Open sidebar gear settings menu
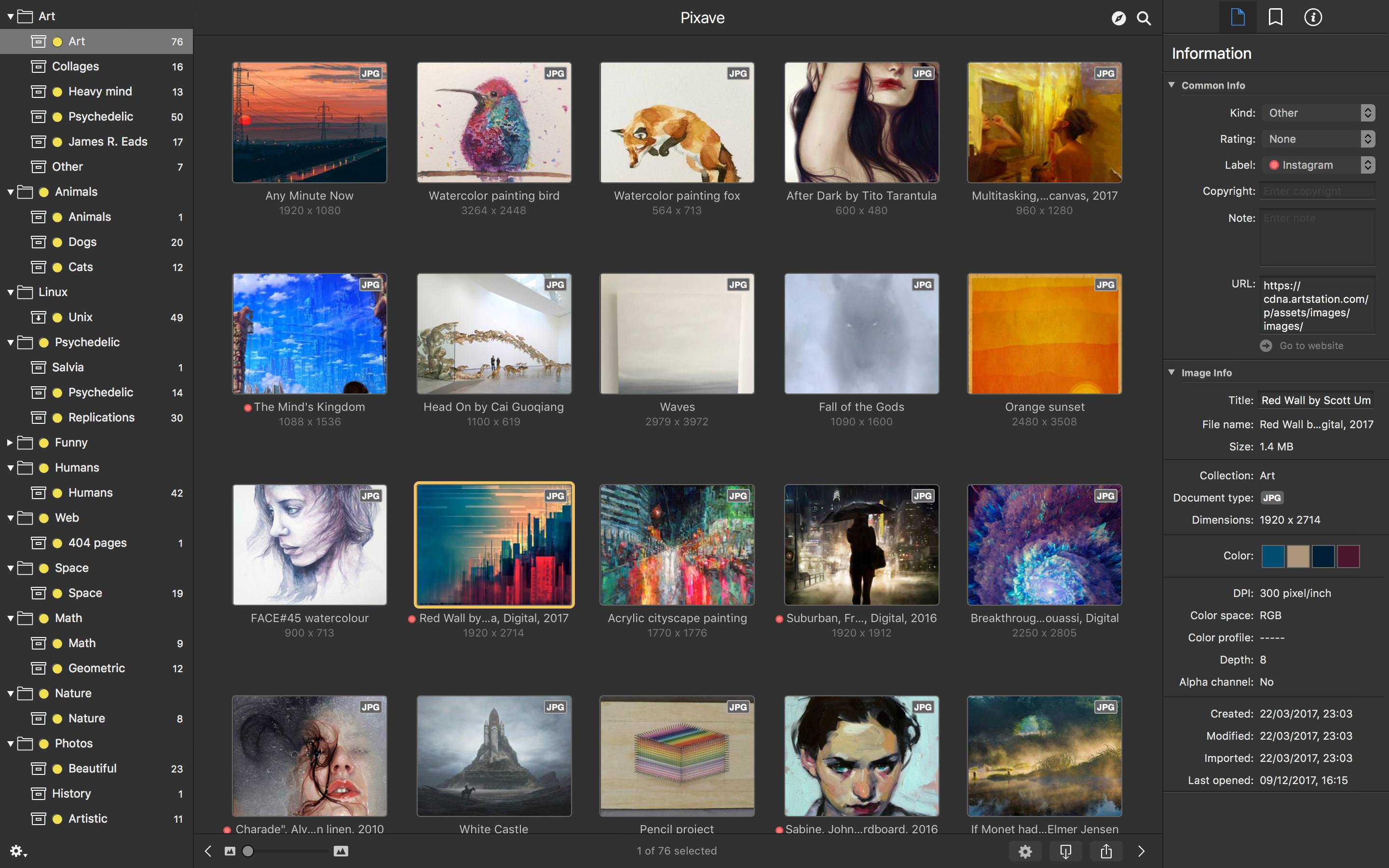The height and width of the screenshot is (868, 1389). (18, 851)
